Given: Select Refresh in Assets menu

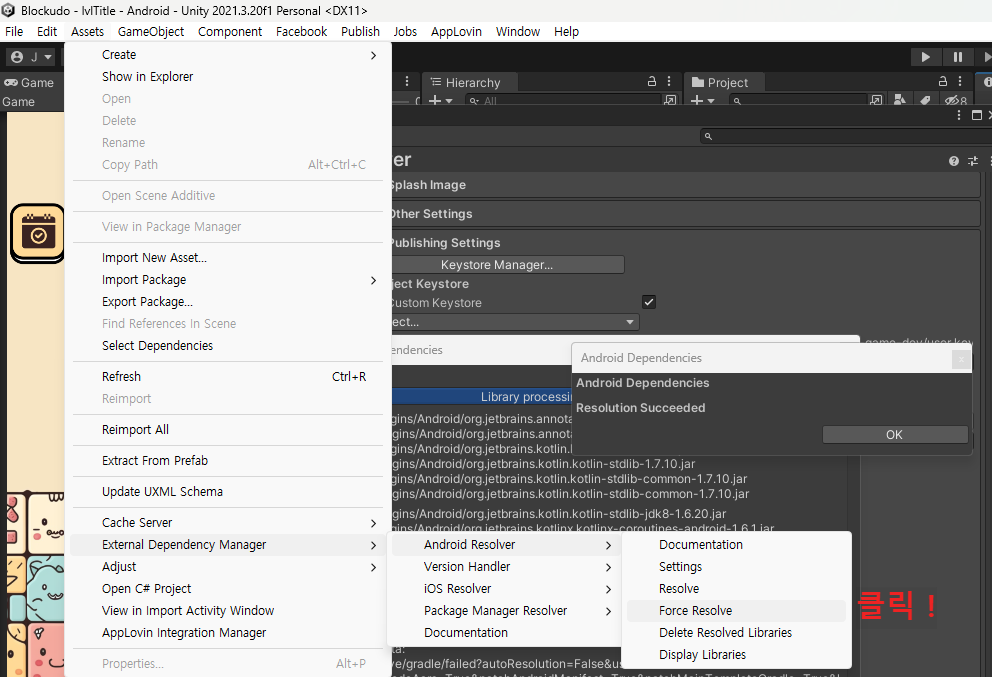Looking at the screenshot, I should click(228, 376).
